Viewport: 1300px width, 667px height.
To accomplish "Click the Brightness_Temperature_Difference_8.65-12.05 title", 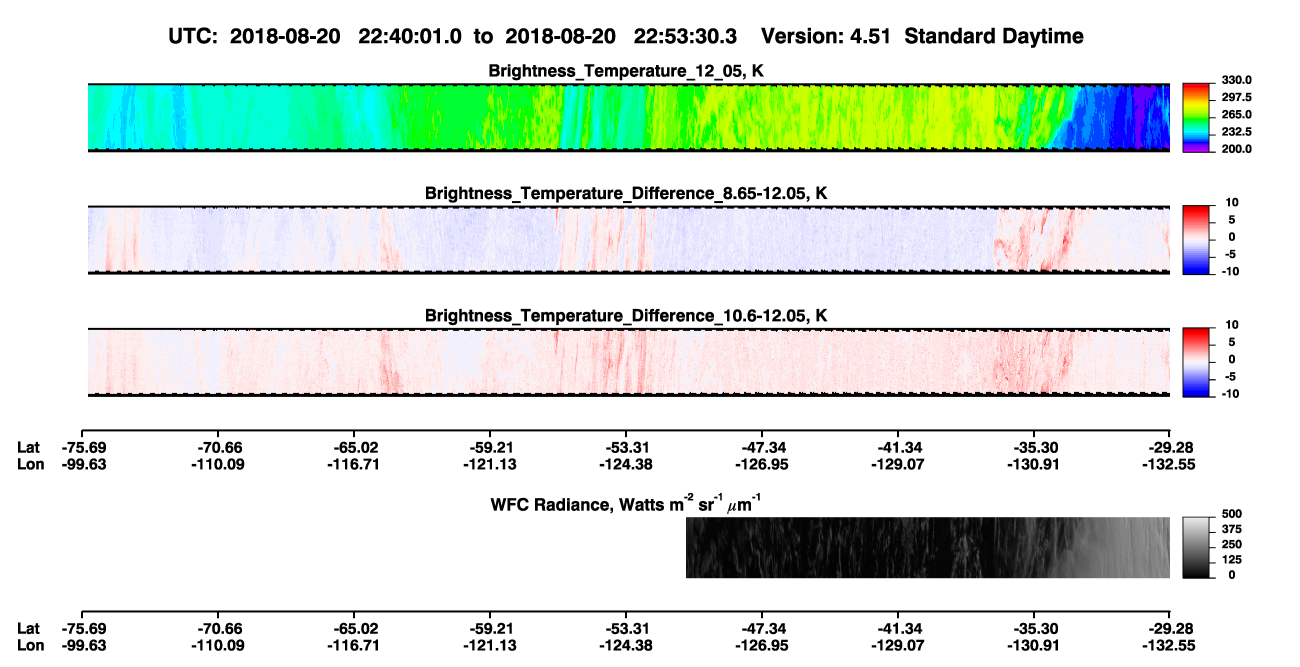I will 627,193.
